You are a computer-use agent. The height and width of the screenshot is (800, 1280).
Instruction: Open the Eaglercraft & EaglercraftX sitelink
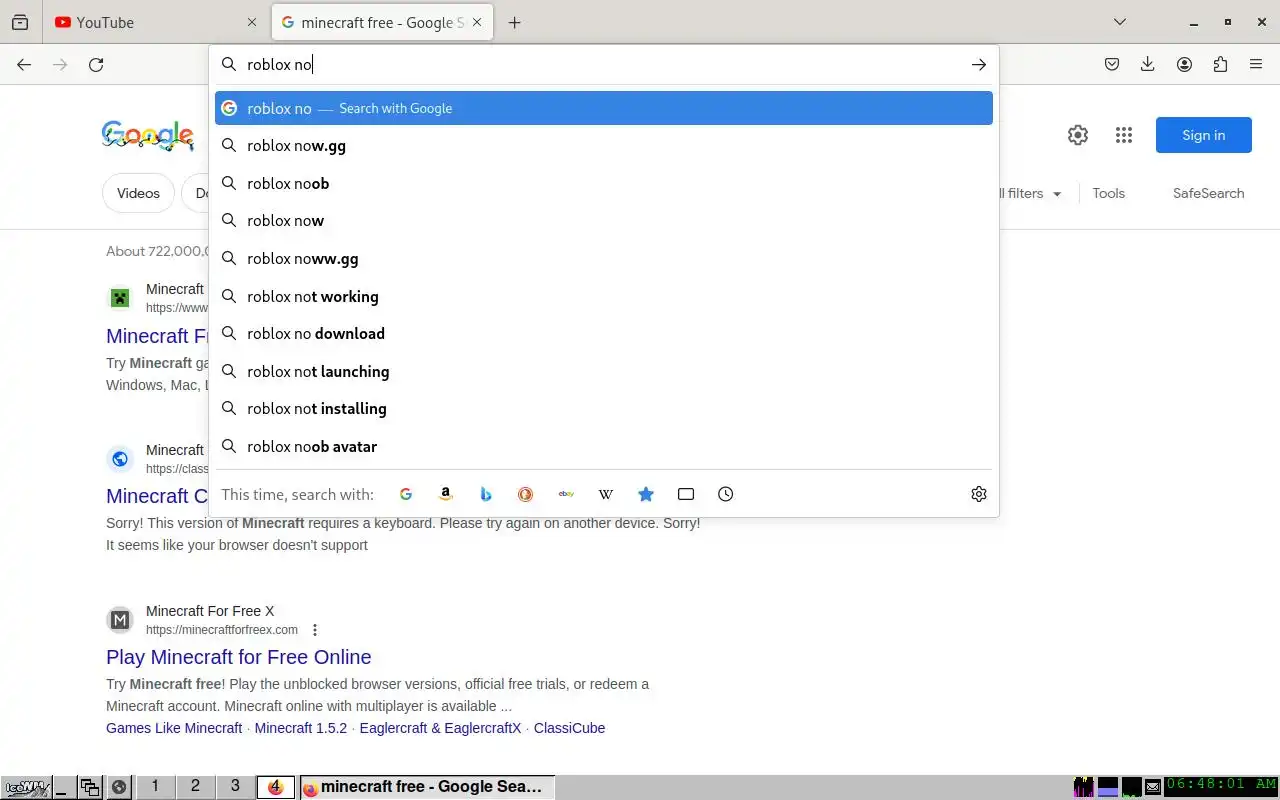pyautogui.click(x=441, y=728)
